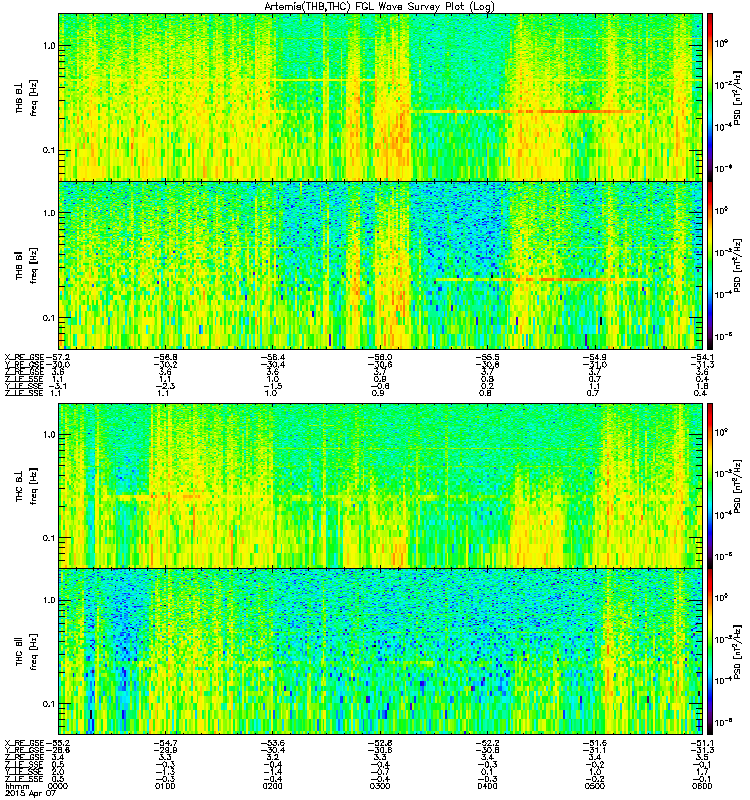Click the THB X_RE_GSE value -54.9

click(594, 358)
